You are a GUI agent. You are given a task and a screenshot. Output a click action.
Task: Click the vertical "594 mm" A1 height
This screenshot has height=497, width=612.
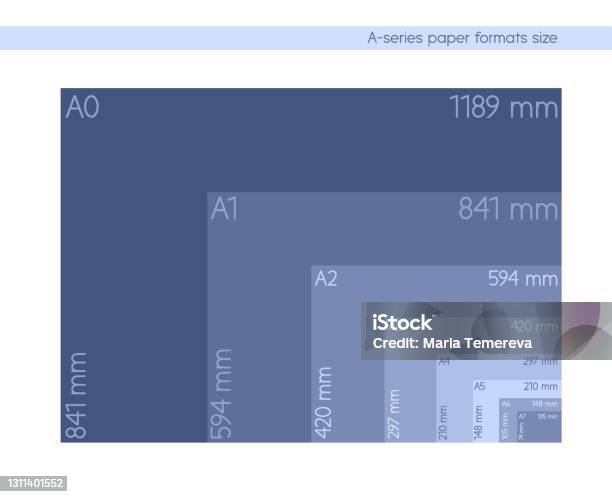tap(221, 394)
